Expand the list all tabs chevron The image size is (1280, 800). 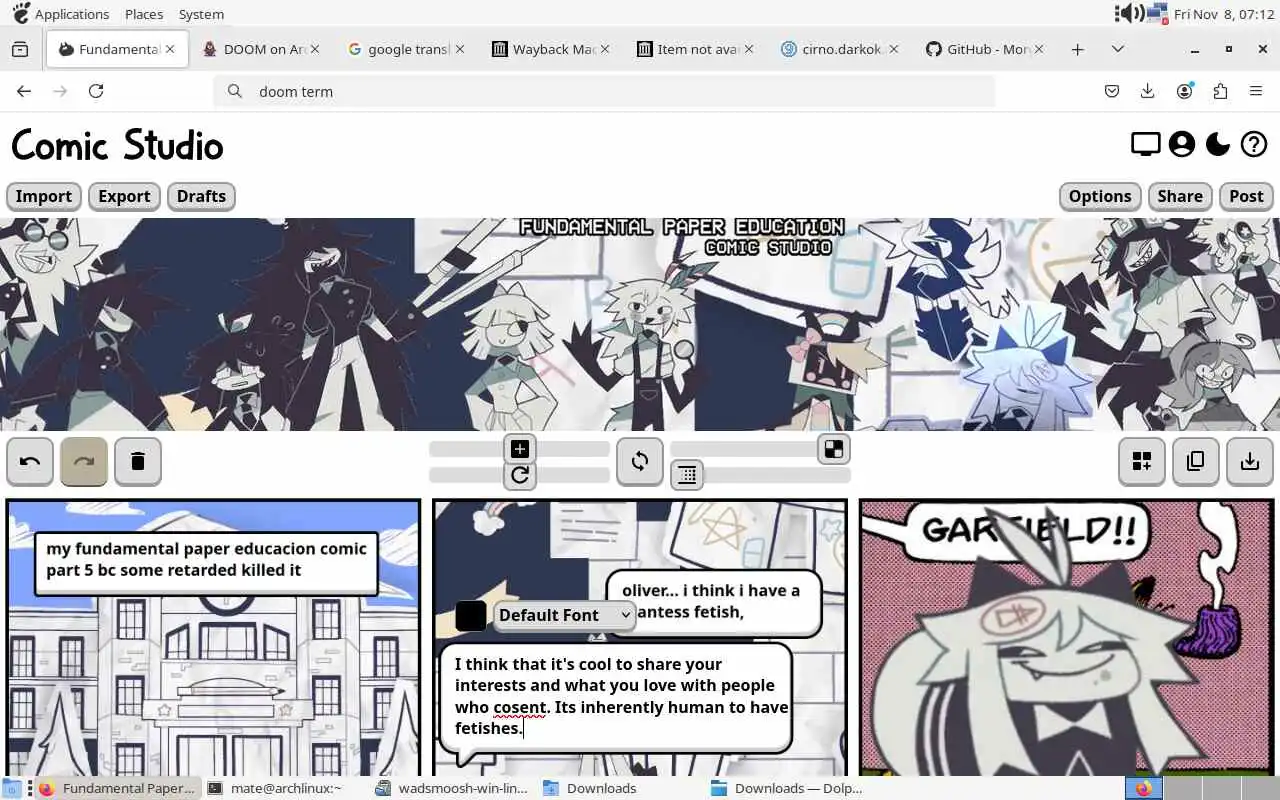1118,49
